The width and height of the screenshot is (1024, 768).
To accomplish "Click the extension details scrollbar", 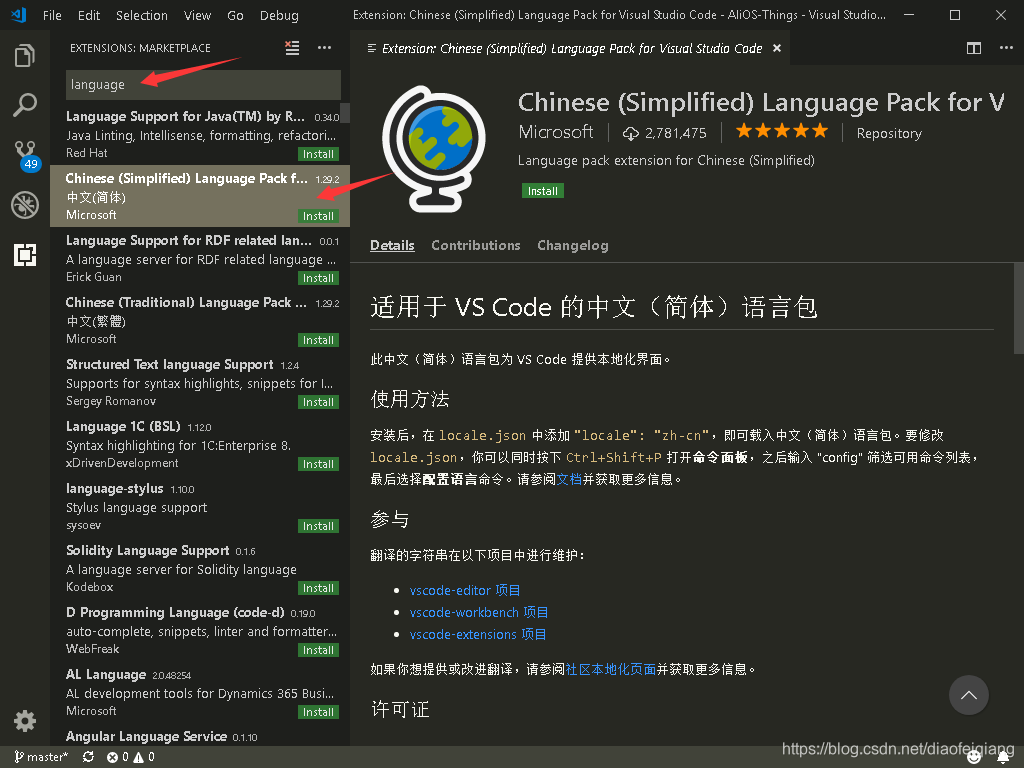I will pos(1019,308).
